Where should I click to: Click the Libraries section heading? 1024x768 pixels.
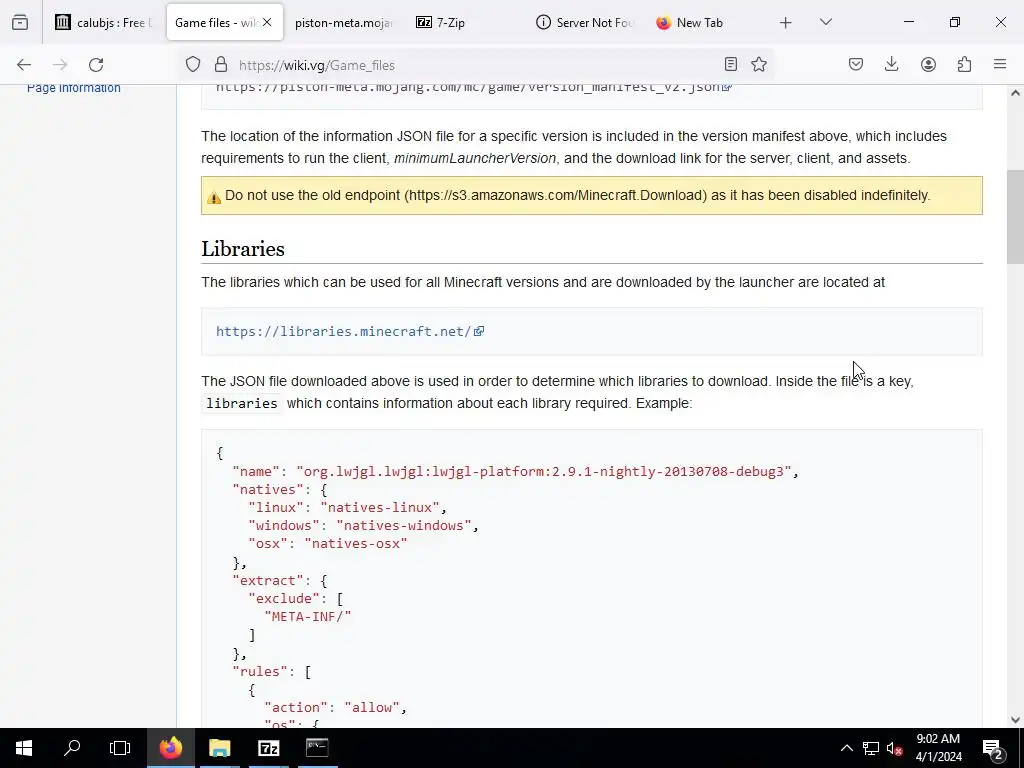pos(243,249)
